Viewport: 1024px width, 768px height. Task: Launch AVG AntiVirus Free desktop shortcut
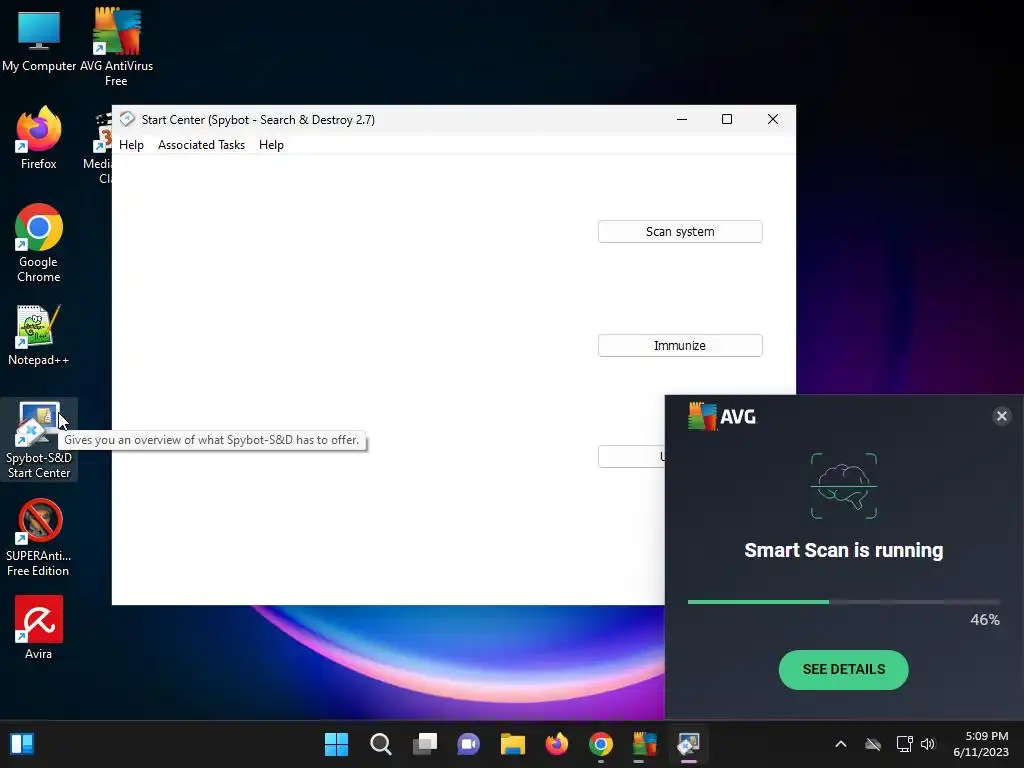116,46
